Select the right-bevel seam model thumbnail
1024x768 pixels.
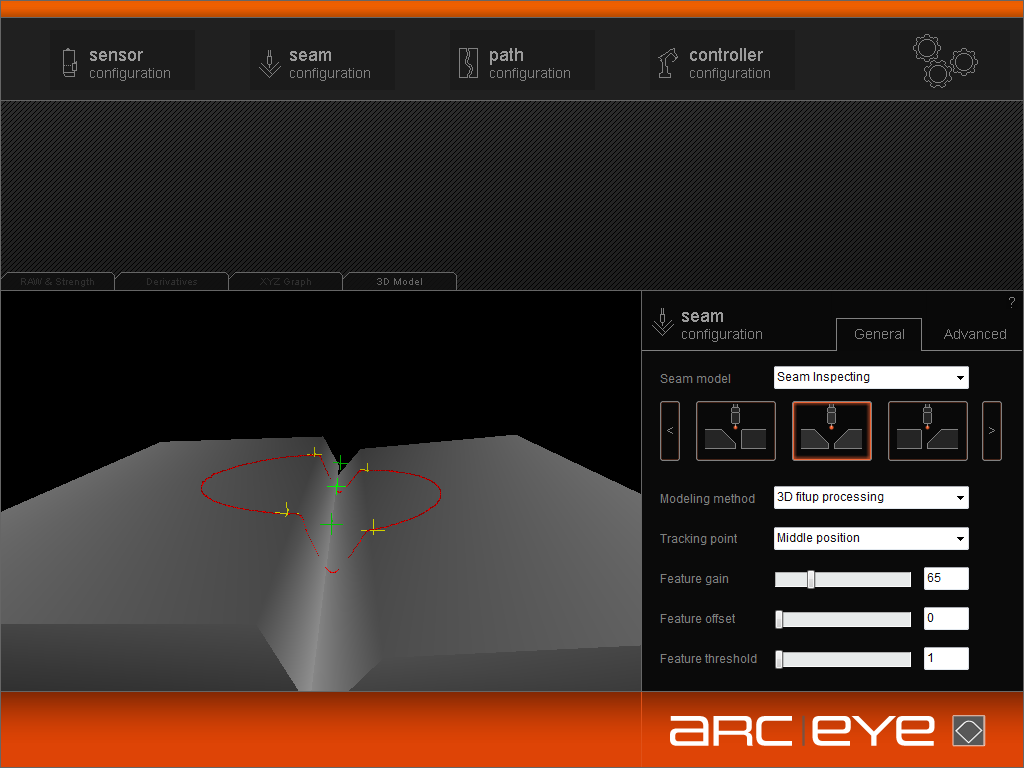pos(927,431)
